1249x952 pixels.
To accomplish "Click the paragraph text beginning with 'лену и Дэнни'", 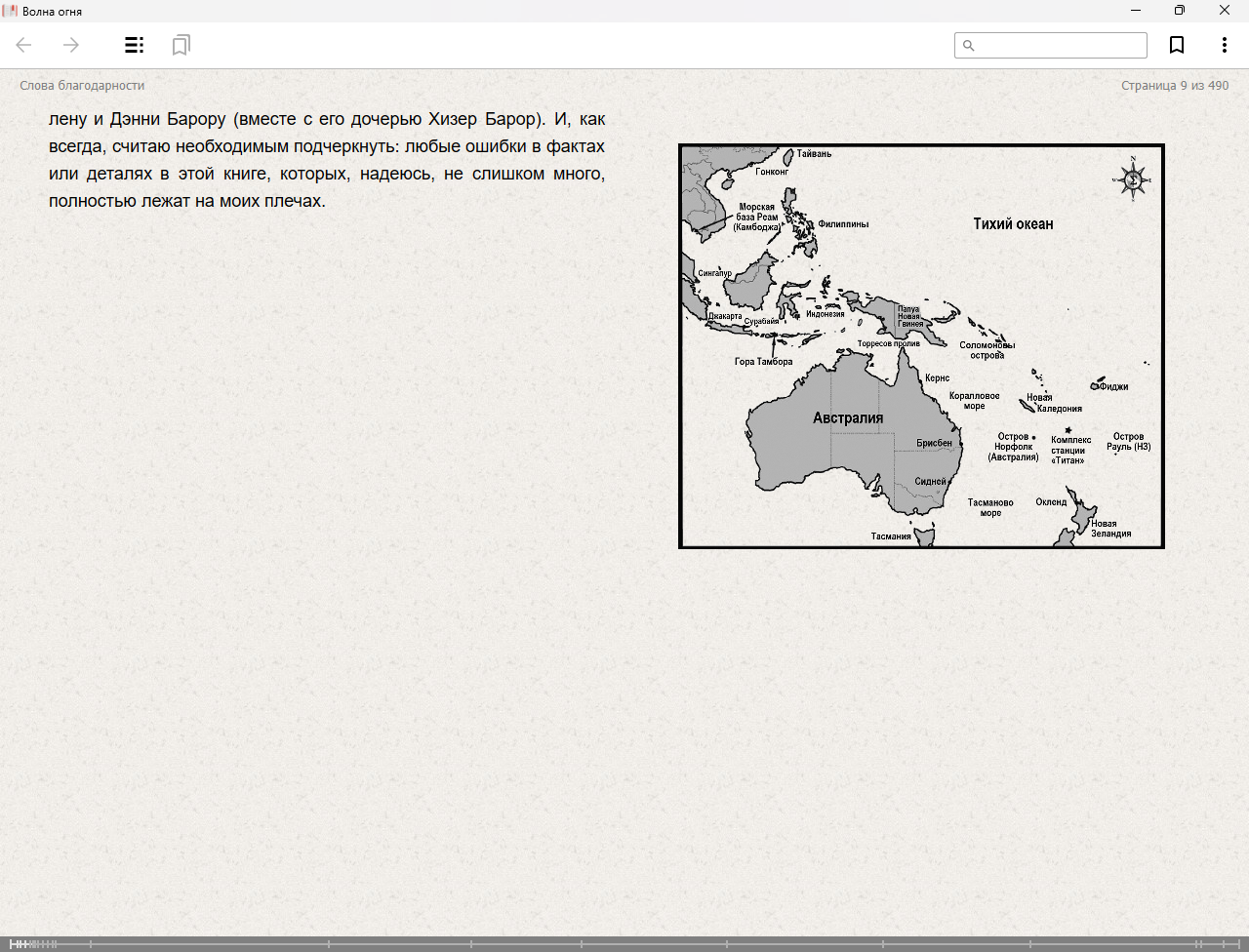I will [x=327, y=160].
